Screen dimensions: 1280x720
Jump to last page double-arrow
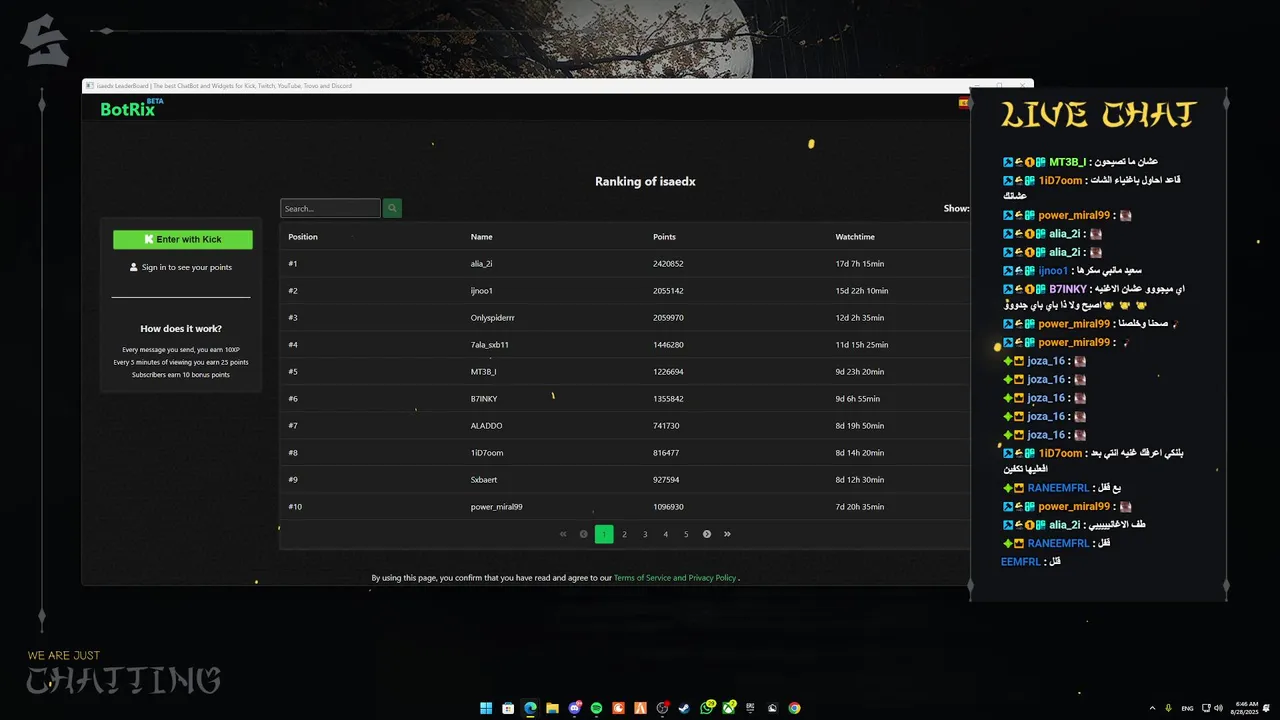[x=727, y=534]
